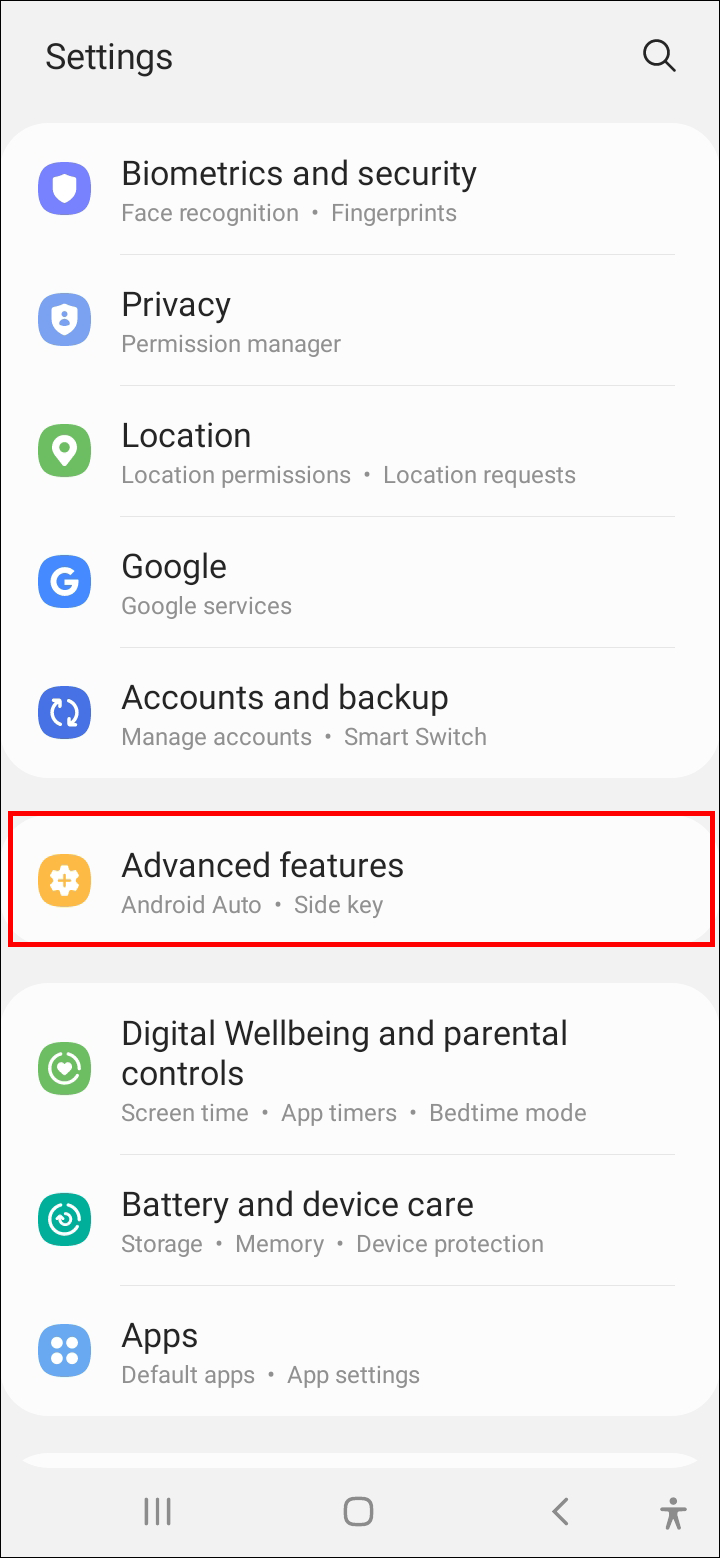Tap the Biometrics and security shield icon
This screenshot has width=720, height=1558.
(64, 189)
